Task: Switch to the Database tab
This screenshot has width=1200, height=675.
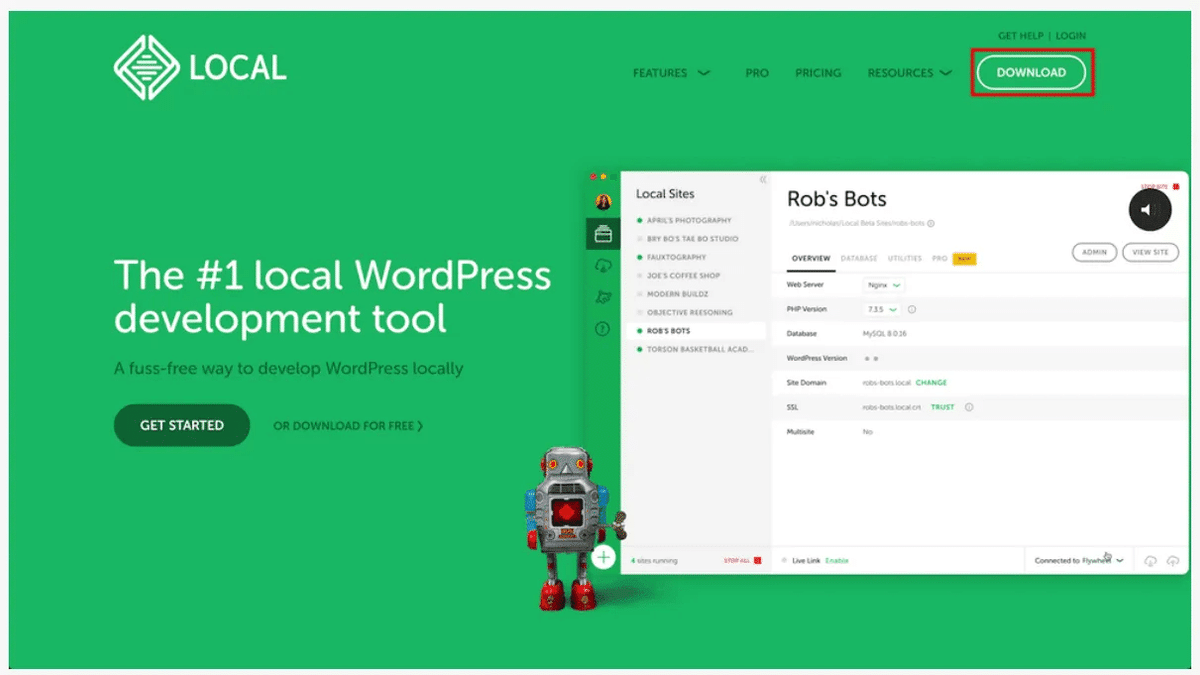Action: pyautogui.click(x=859, y=258)
